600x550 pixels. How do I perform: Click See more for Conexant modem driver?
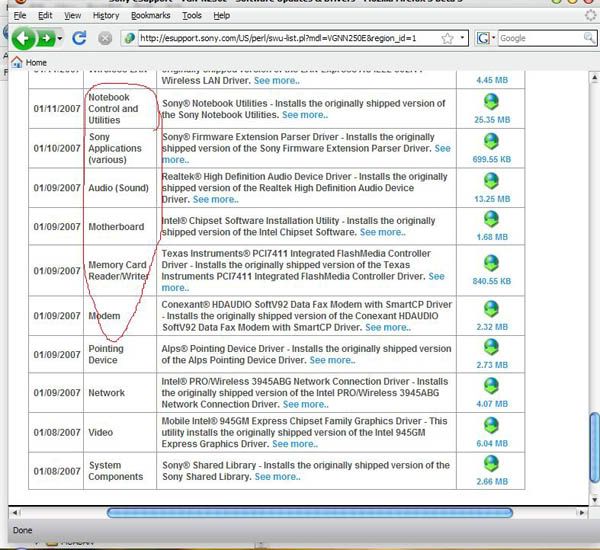click(x=388, y=328)
